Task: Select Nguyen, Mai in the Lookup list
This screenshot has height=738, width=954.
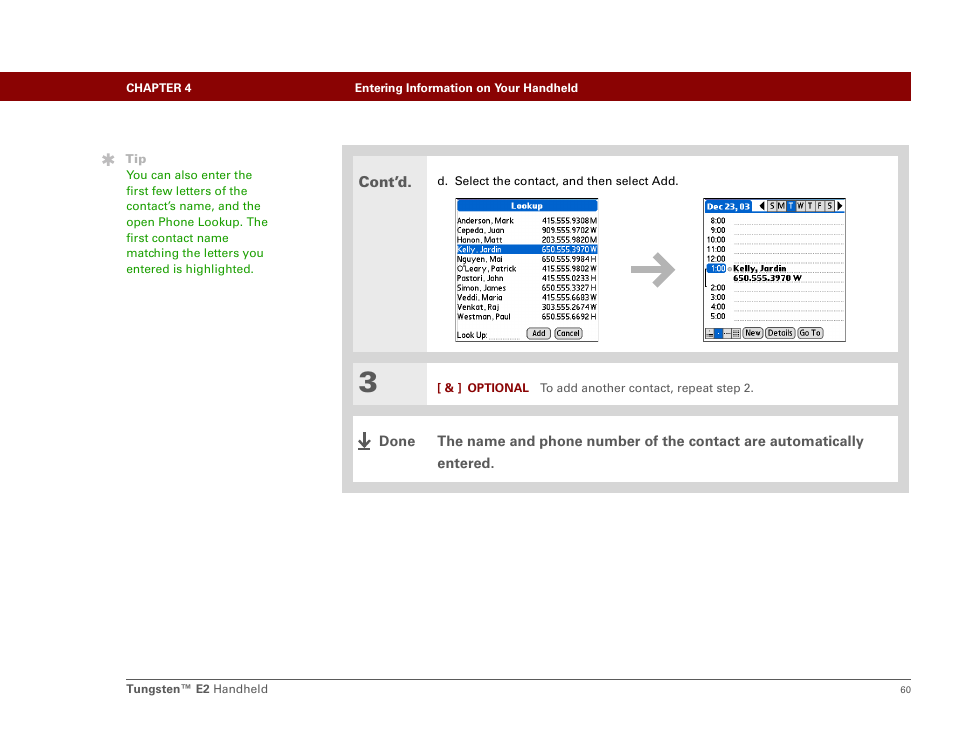Action: [527, 259]
